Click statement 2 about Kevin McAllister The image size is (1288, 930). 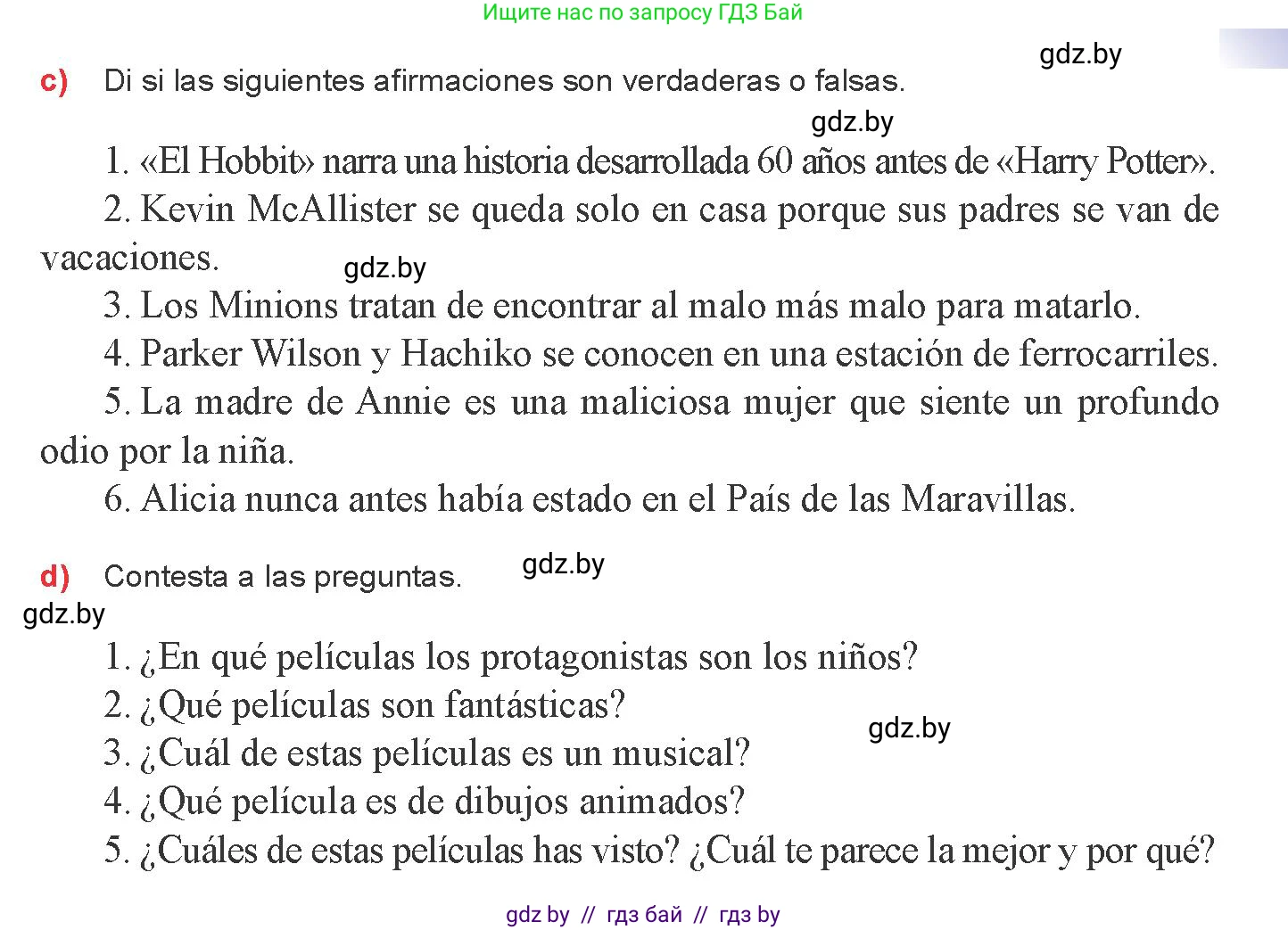630,234
